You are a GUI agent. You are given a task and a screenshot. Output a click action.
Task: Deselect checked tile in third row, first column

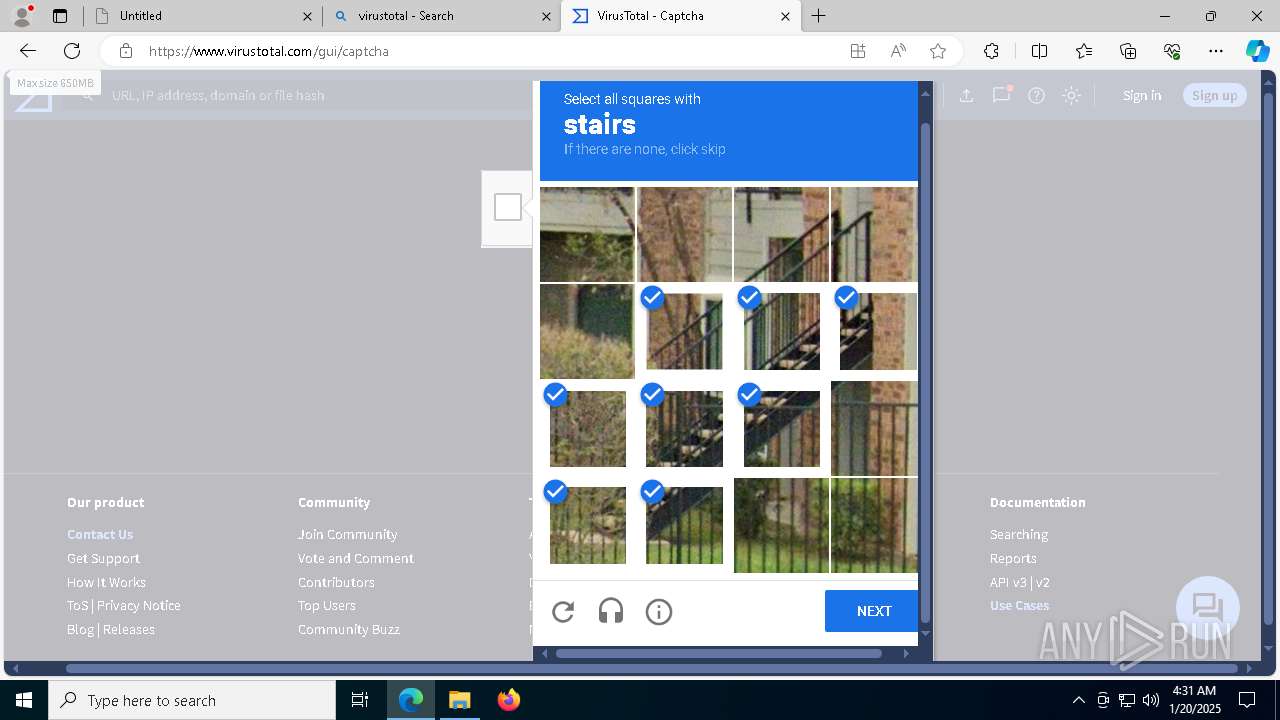click(x=588, y=428)
